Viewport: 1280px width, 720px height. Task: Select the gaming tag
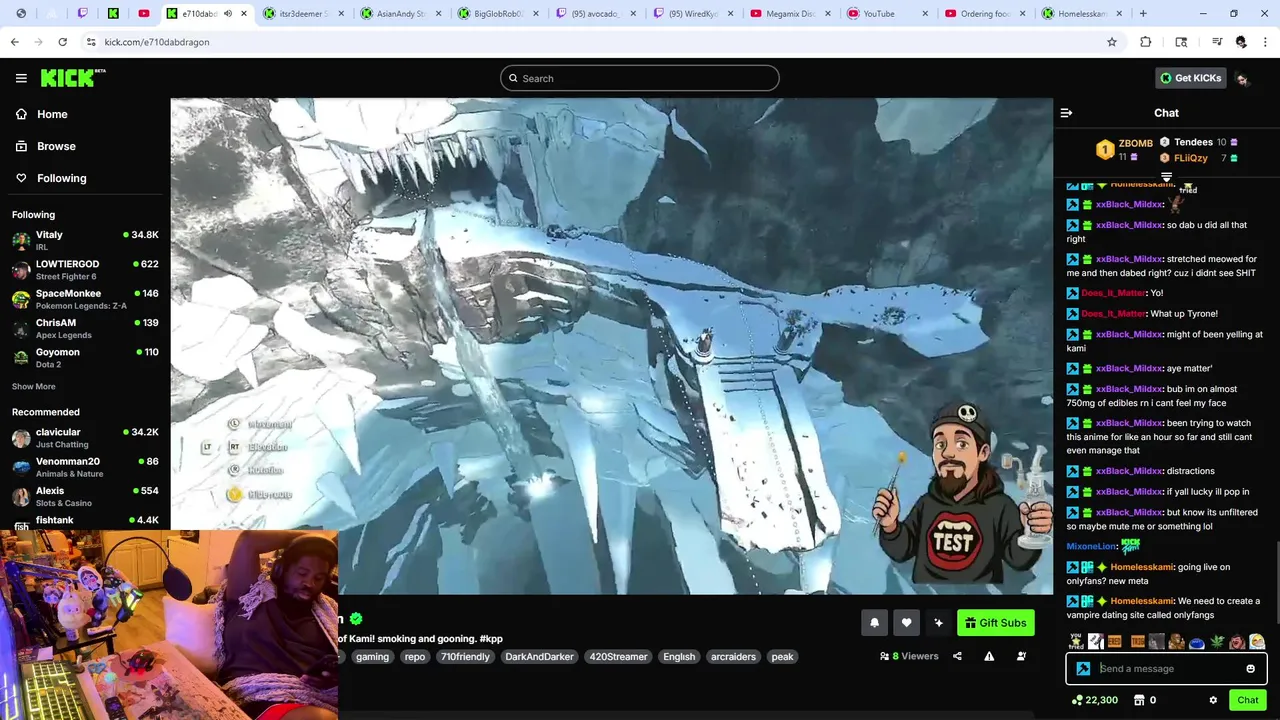(372, 657)
